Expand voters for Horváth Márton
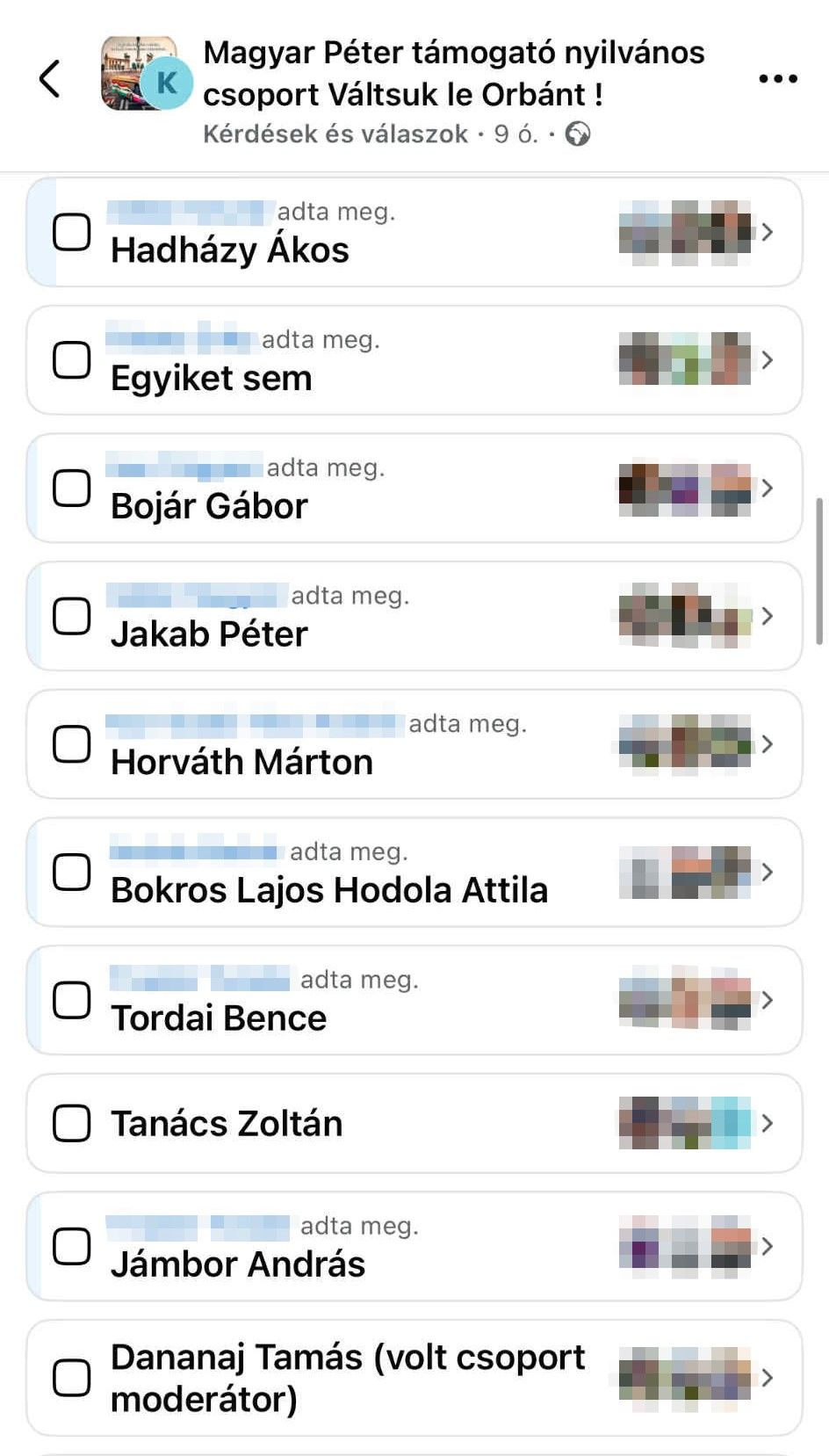 [768, 744]
